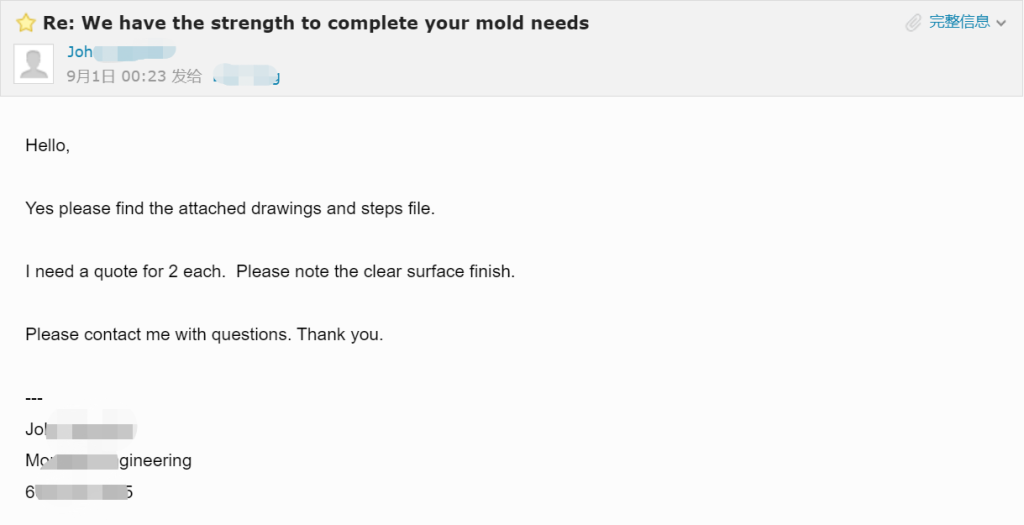
Task: Click the '---' signature separator
Action: 34,398
